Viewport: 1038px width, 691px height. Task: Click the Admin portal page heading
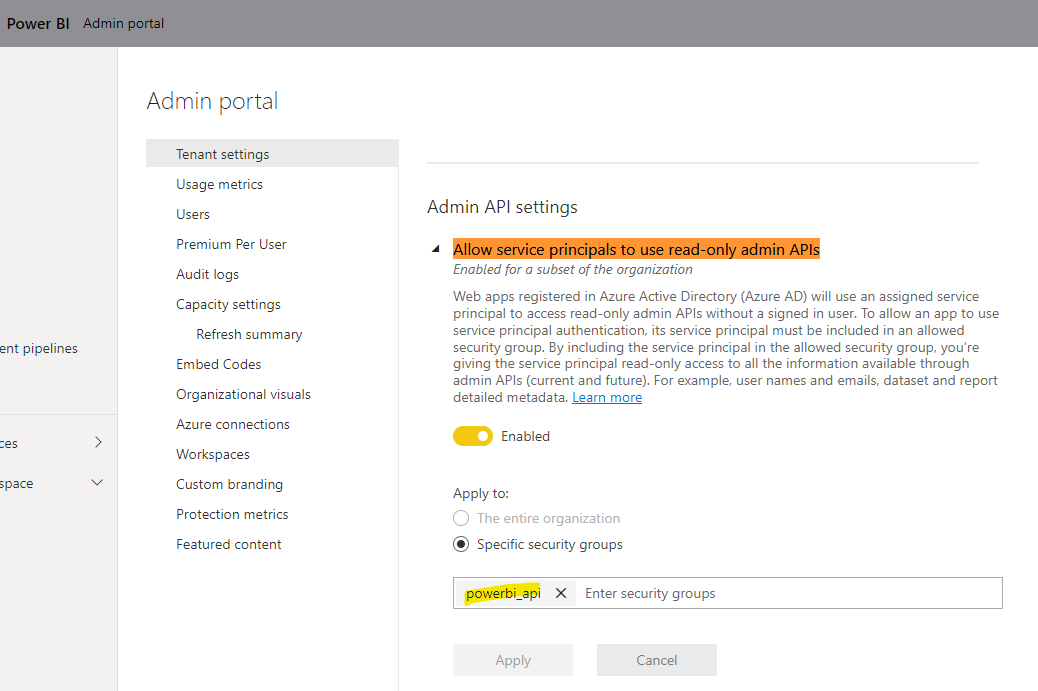pos(212,101)
